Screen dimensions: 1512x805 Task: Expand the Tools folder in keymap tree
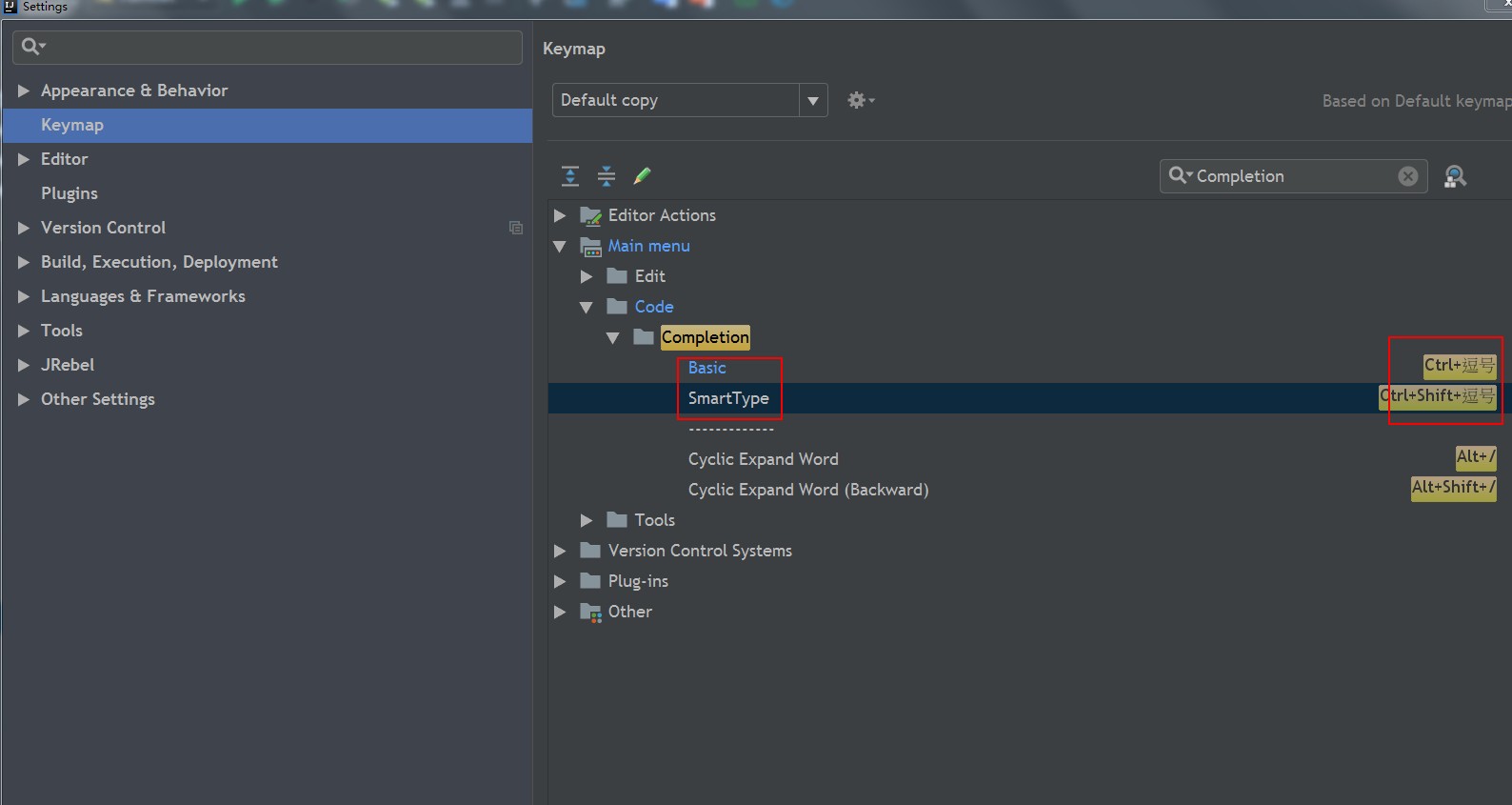click(587, 521)
